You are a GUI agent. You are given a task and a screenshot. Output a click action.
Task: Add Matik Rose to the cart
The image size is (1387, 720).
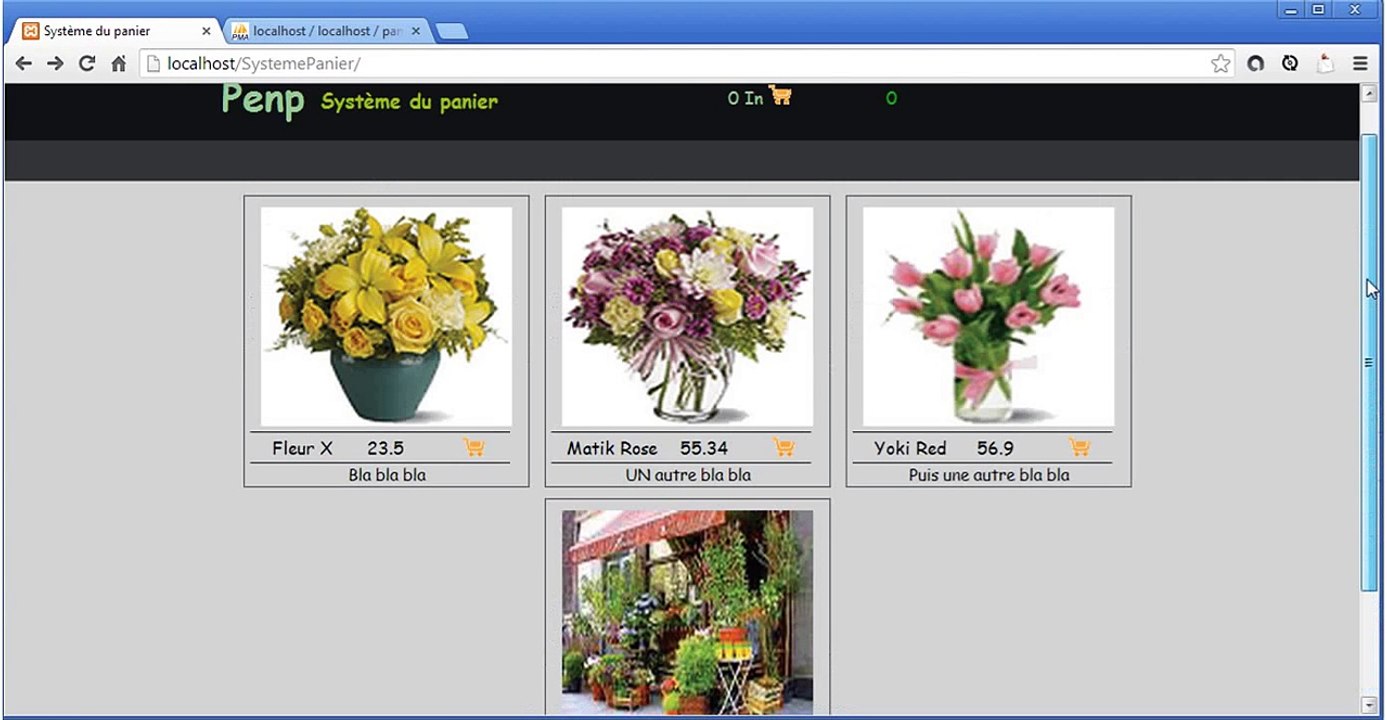(783, 447)
